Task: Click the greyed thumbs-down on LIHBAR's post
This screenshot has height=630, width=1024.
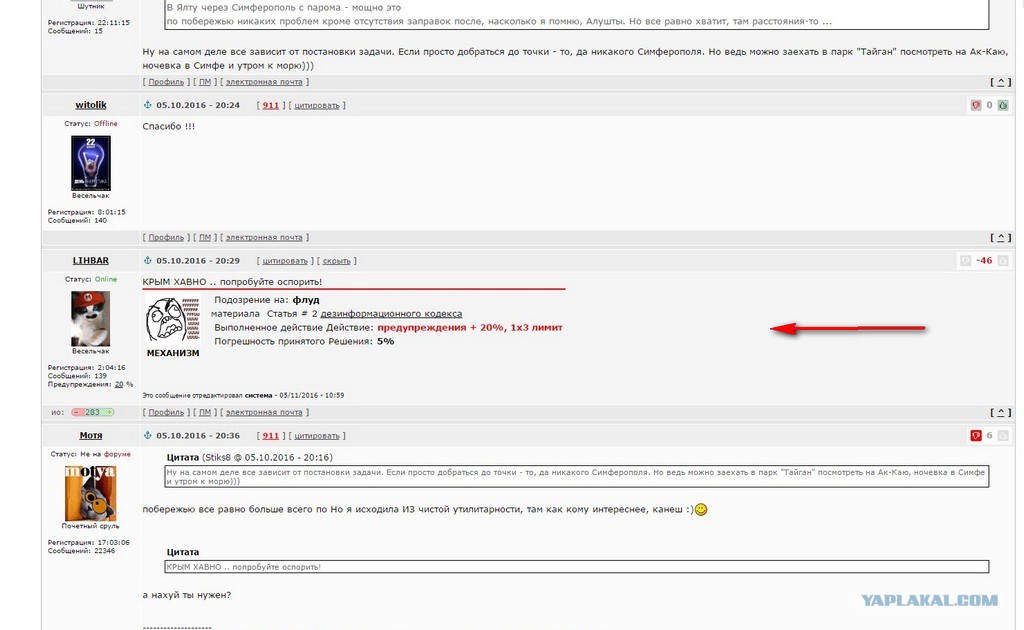Action: pos(966,260)
